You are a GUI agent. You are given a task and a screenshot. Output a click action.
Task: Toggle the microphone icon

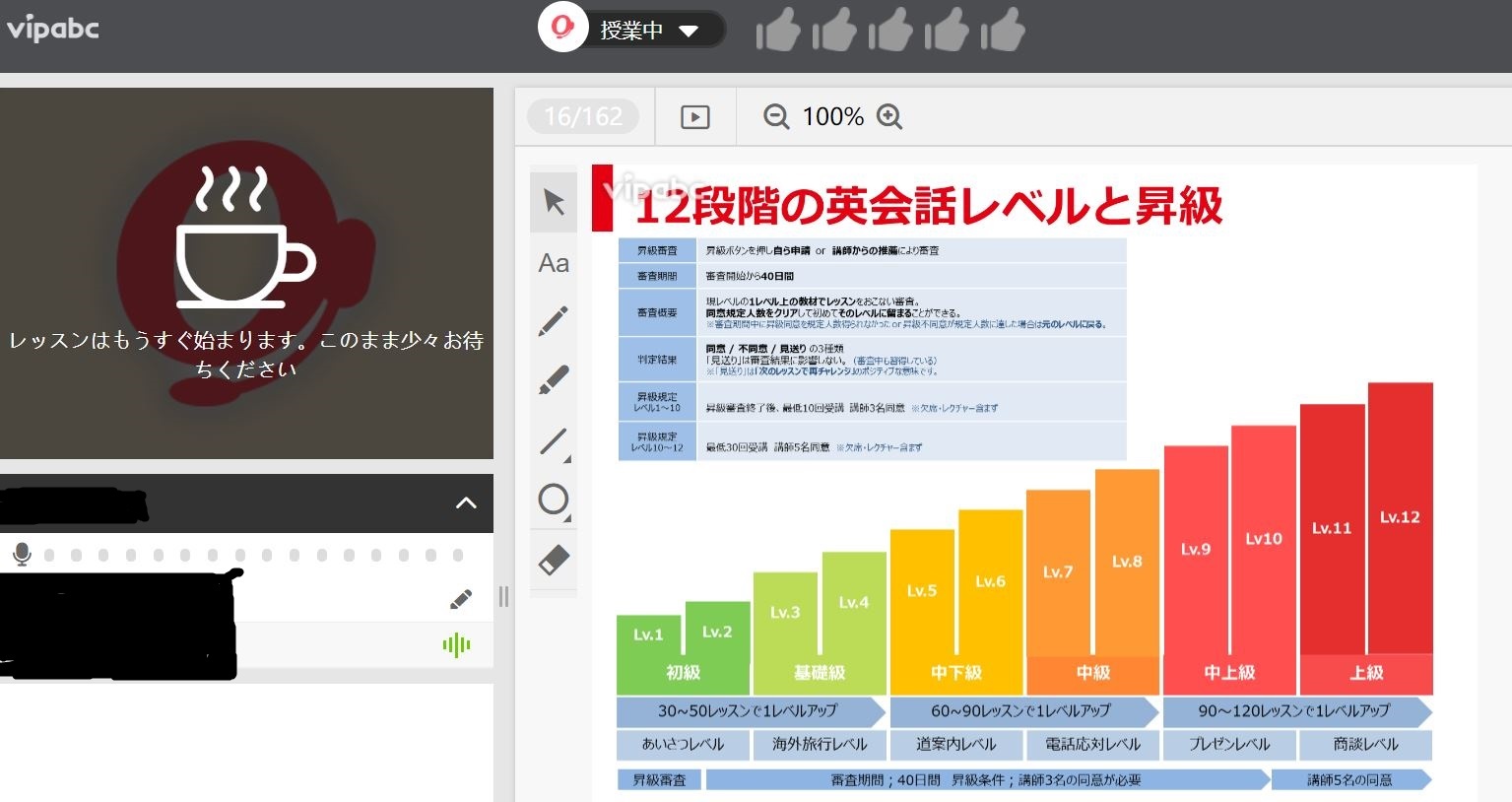22,555
